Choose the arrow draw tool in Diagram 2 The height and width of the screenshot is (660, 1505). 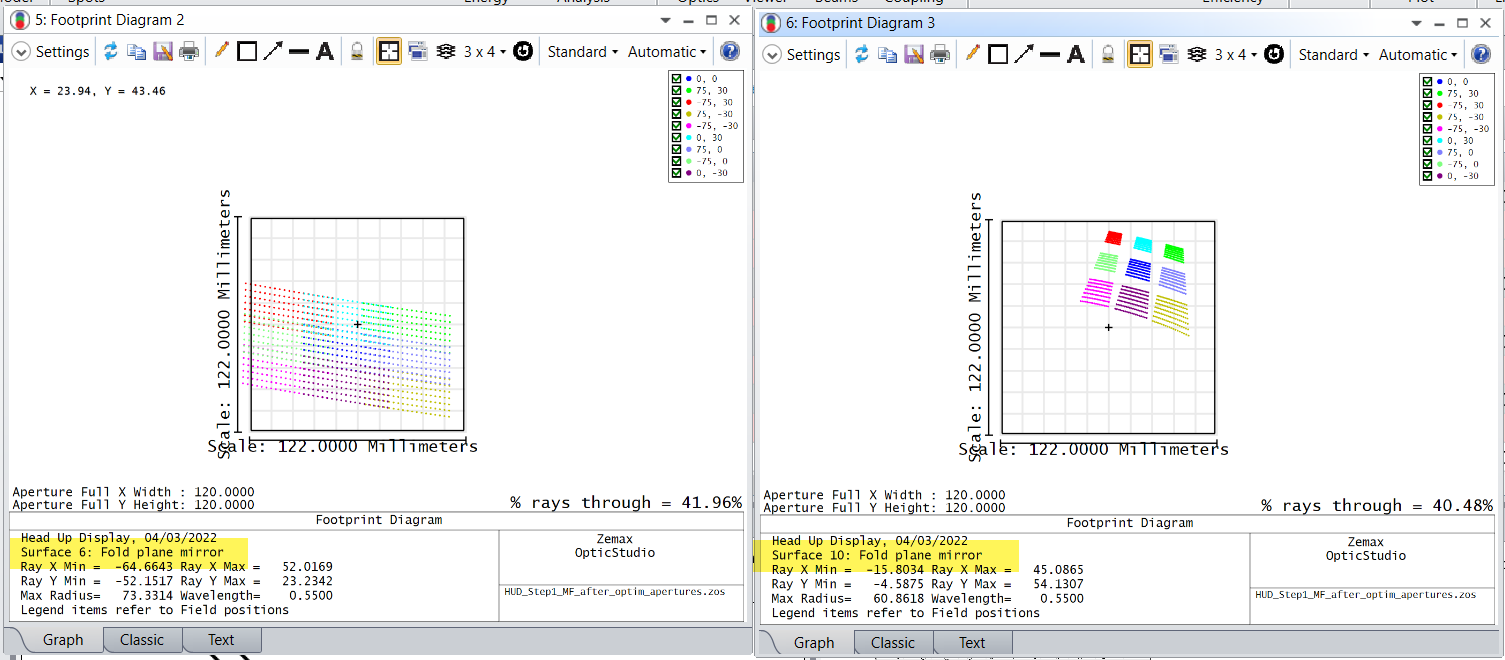click(273, 51)
